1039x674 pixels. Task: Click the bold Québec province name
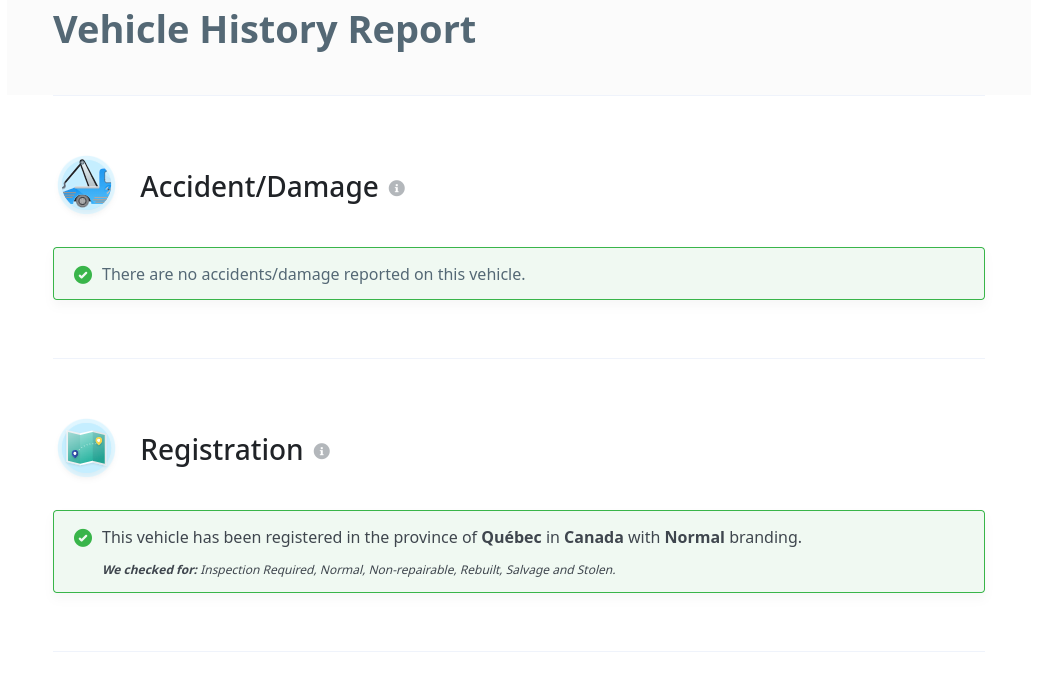tap(512, 537)
